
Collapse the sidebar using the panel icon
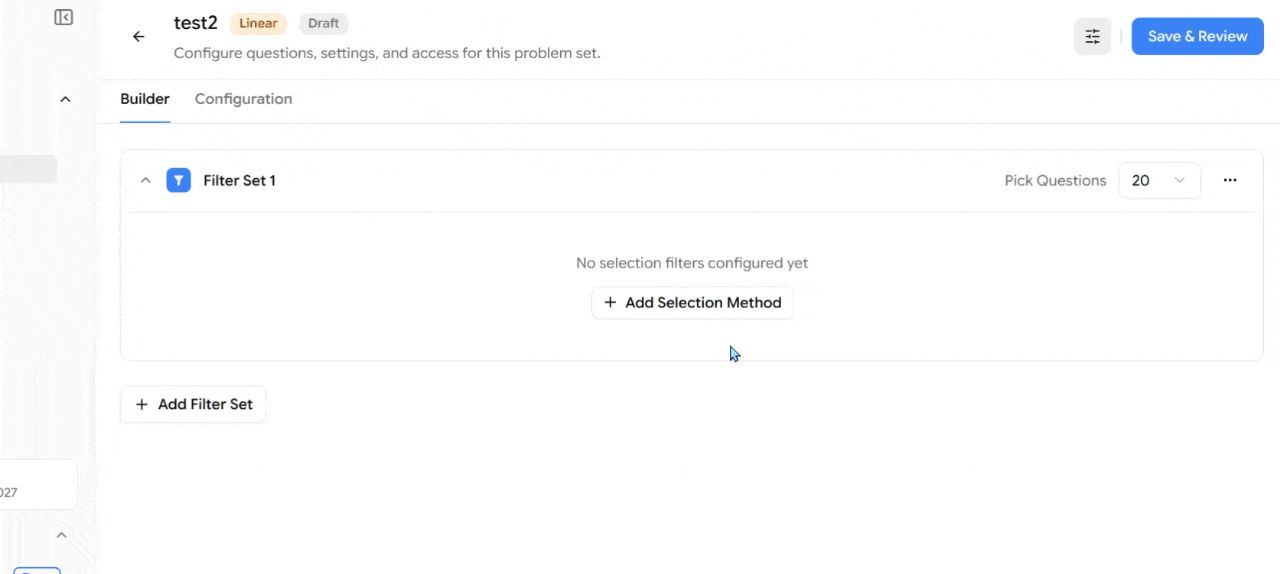[x=63, y=17]
